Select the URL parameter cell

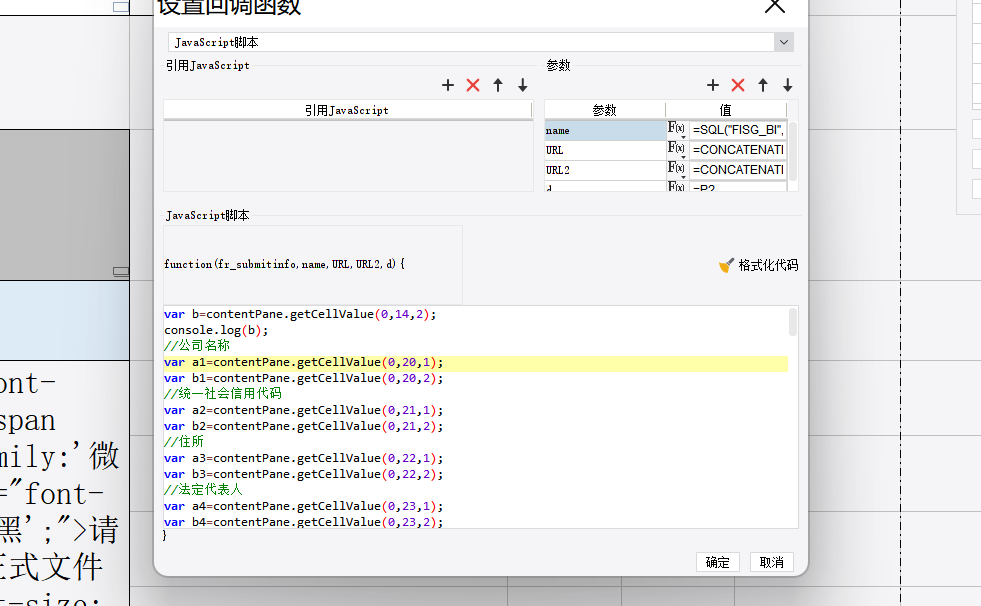[x=605, y=150]
